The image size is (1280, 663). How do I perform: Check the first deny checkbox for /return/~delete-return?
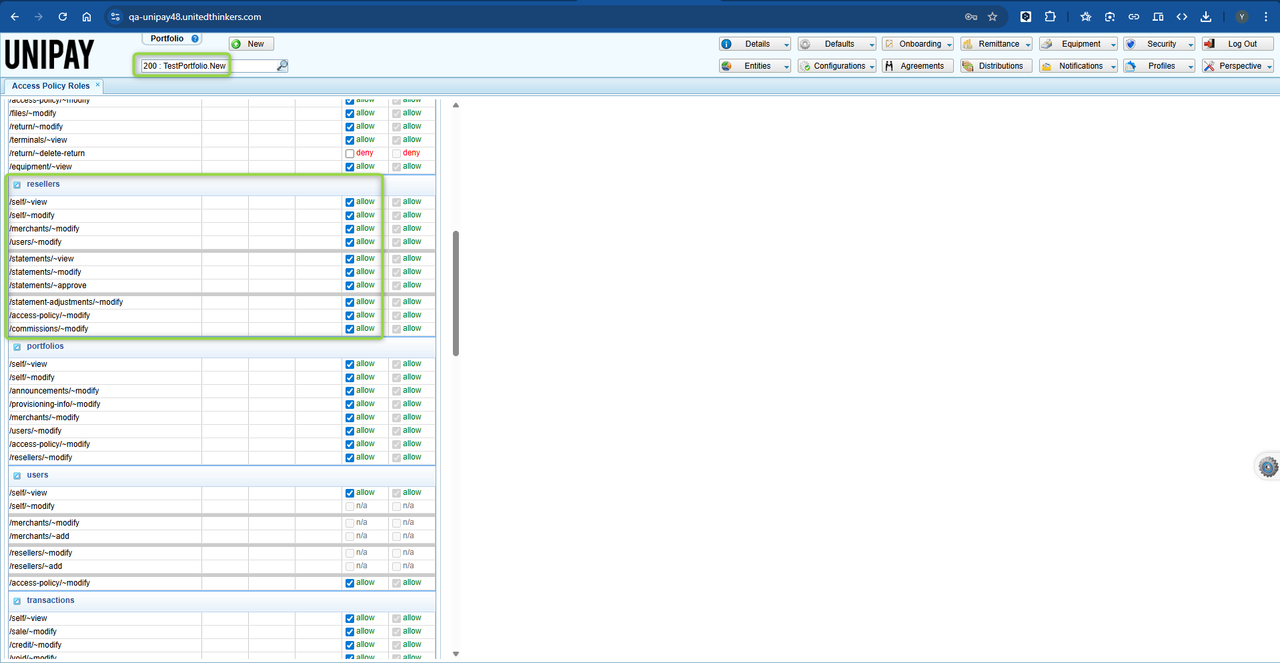pyautogui.click(x=350, y=154)
